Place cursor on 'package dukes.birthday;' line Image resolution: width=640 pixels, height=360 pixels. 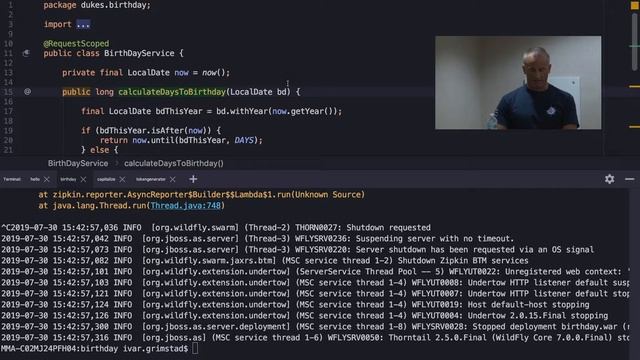coord(97,5)
